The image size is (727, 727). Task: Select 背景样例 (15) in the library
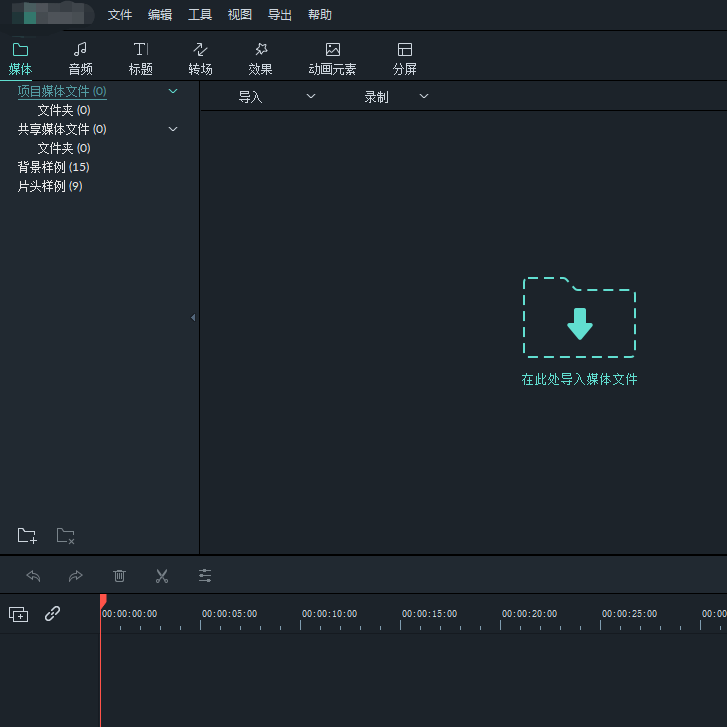pyautogui.click(x=53, y=167)
